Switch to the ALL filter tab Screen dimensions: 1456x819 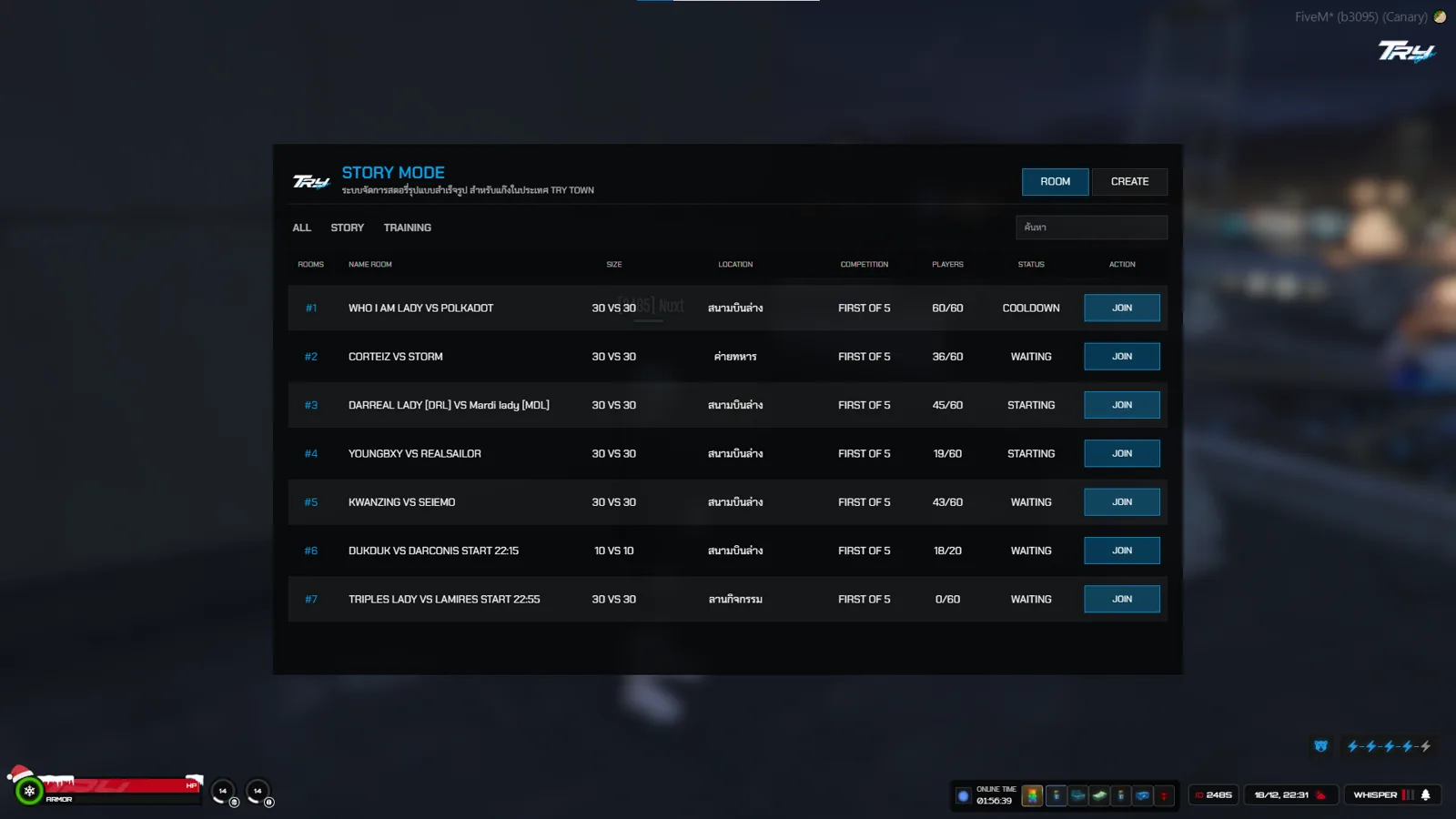[301, 227]
